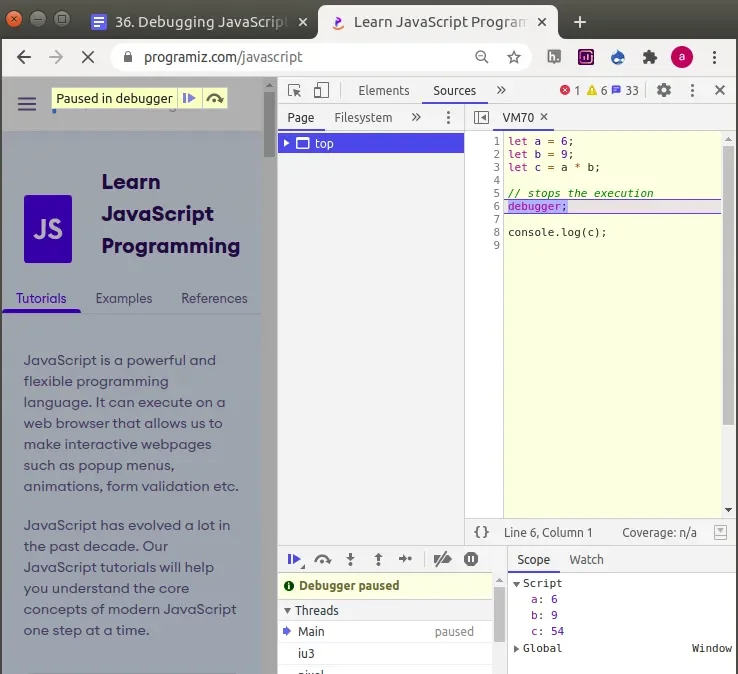Click line number 8 in the gutter
This screenshot has height=674, width=738.
[496, 232]
